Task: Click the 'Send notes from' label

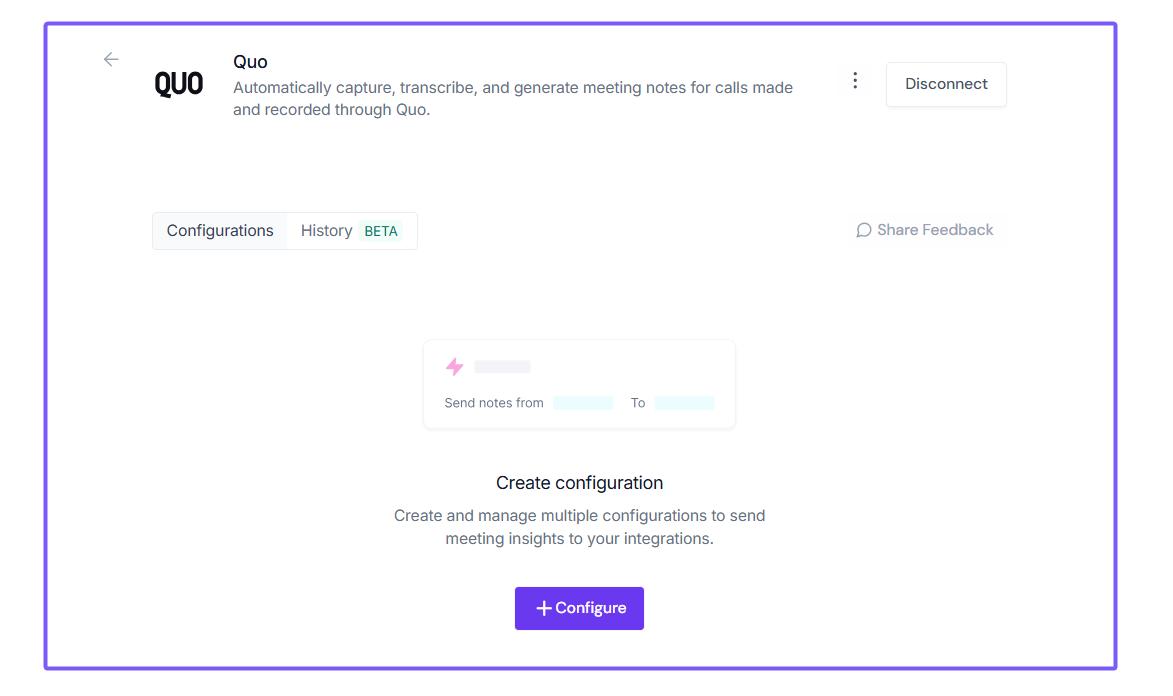Action: pyautogui.click(x=494, y=403)
